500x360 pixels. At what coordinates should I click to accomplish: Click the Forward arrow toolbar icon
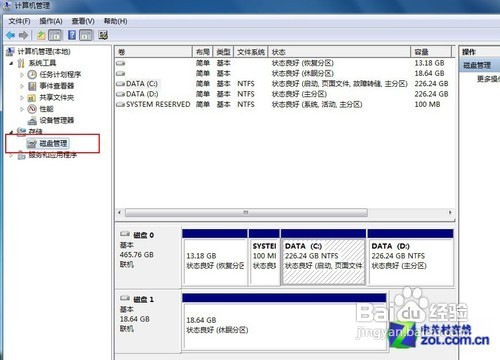[23, 35]
